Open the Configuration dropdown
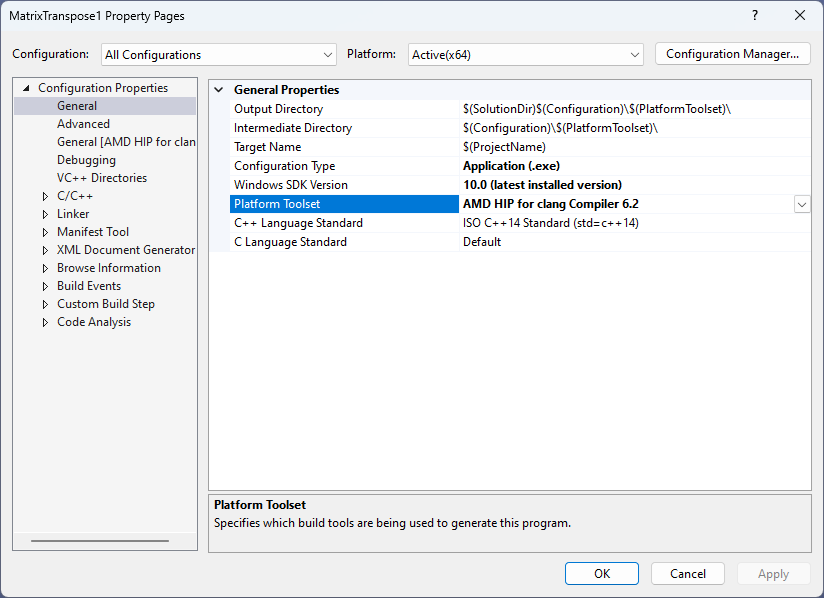 [218, 55]
